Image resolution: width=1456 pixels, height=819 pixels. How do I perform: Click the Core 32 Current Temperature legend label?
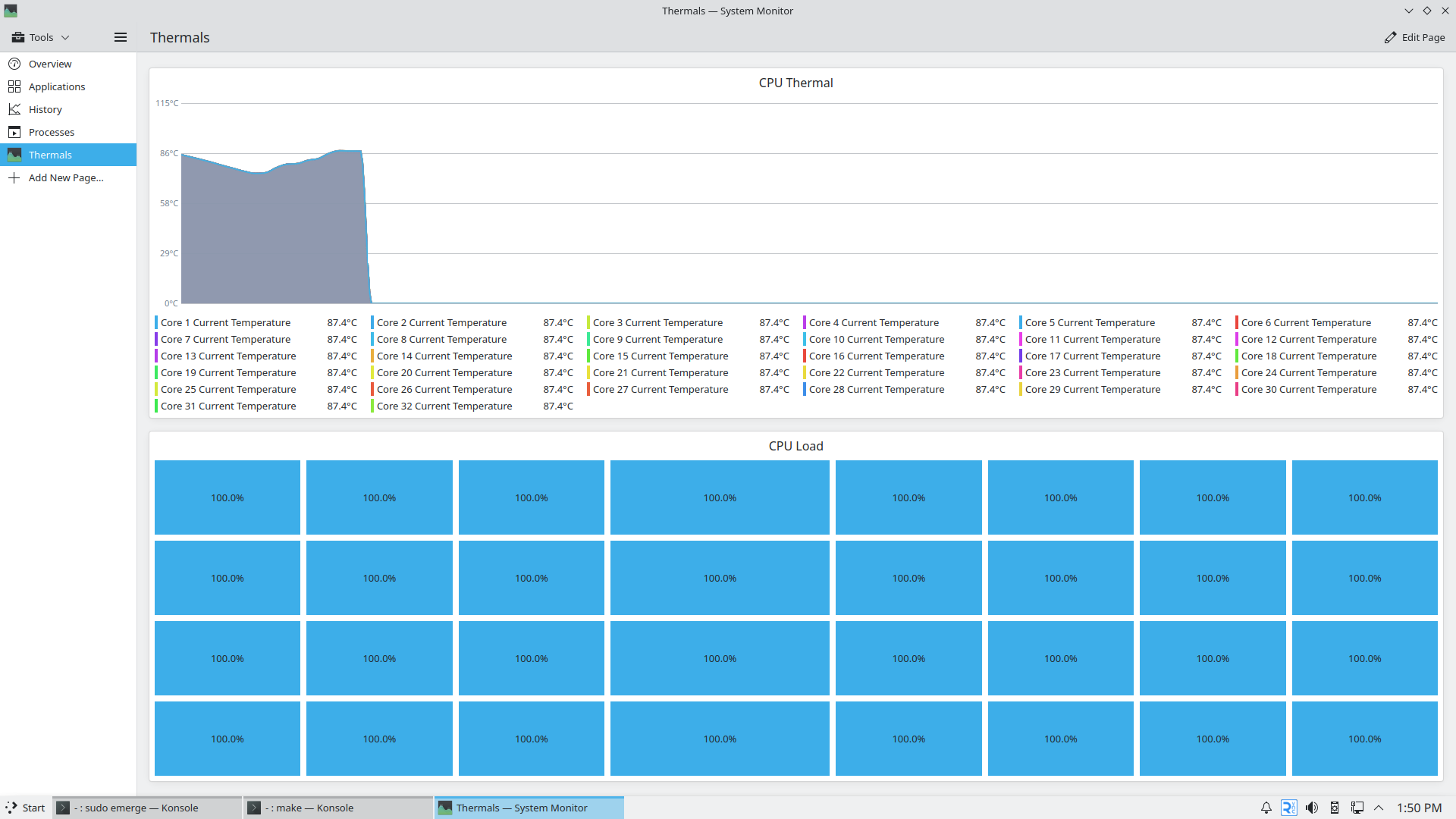click(x=444, y=406)
